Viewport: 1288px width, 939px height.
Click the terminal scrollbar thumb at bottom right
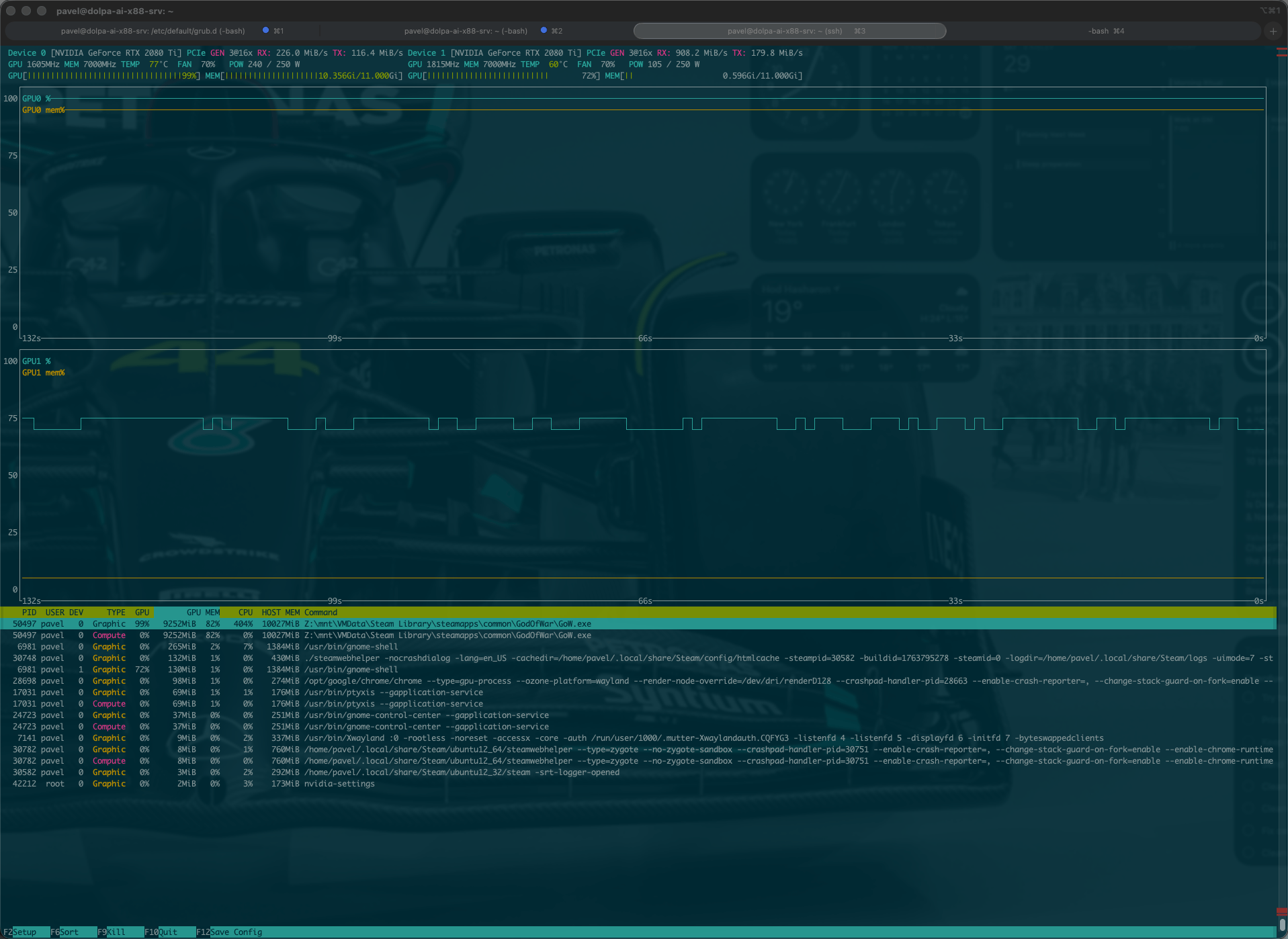pyautogui.click(x=1282, y=924)
